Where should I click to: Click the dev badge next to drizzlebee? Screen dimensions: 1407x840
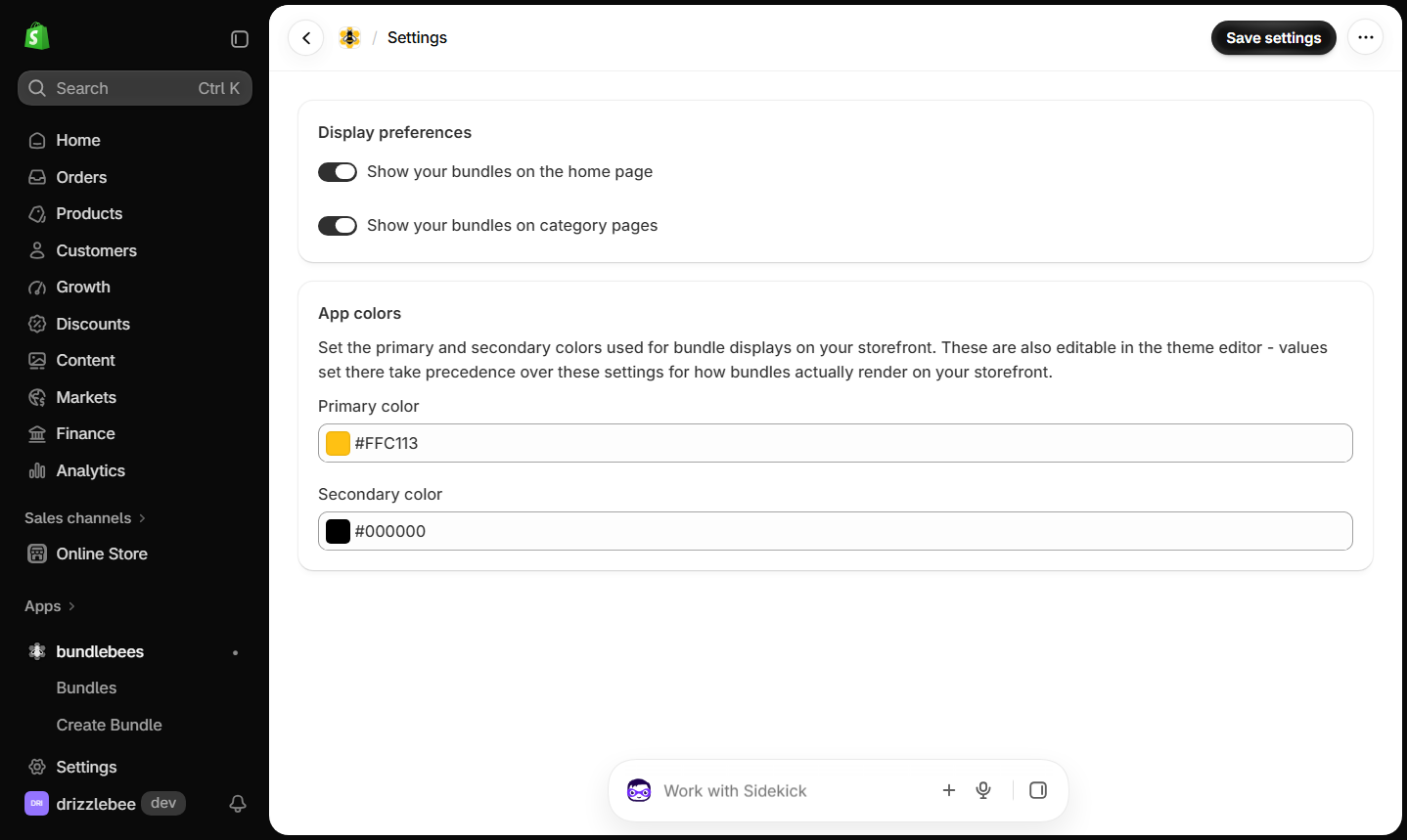point(163,803)
